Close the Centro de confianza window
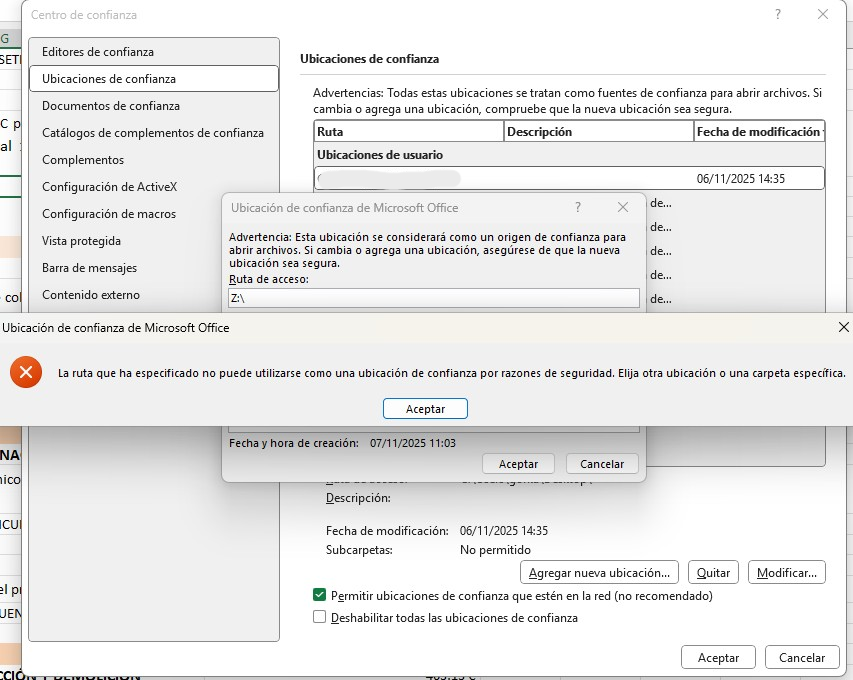Viewport: 853px width, 680px height. pos(823,15)
